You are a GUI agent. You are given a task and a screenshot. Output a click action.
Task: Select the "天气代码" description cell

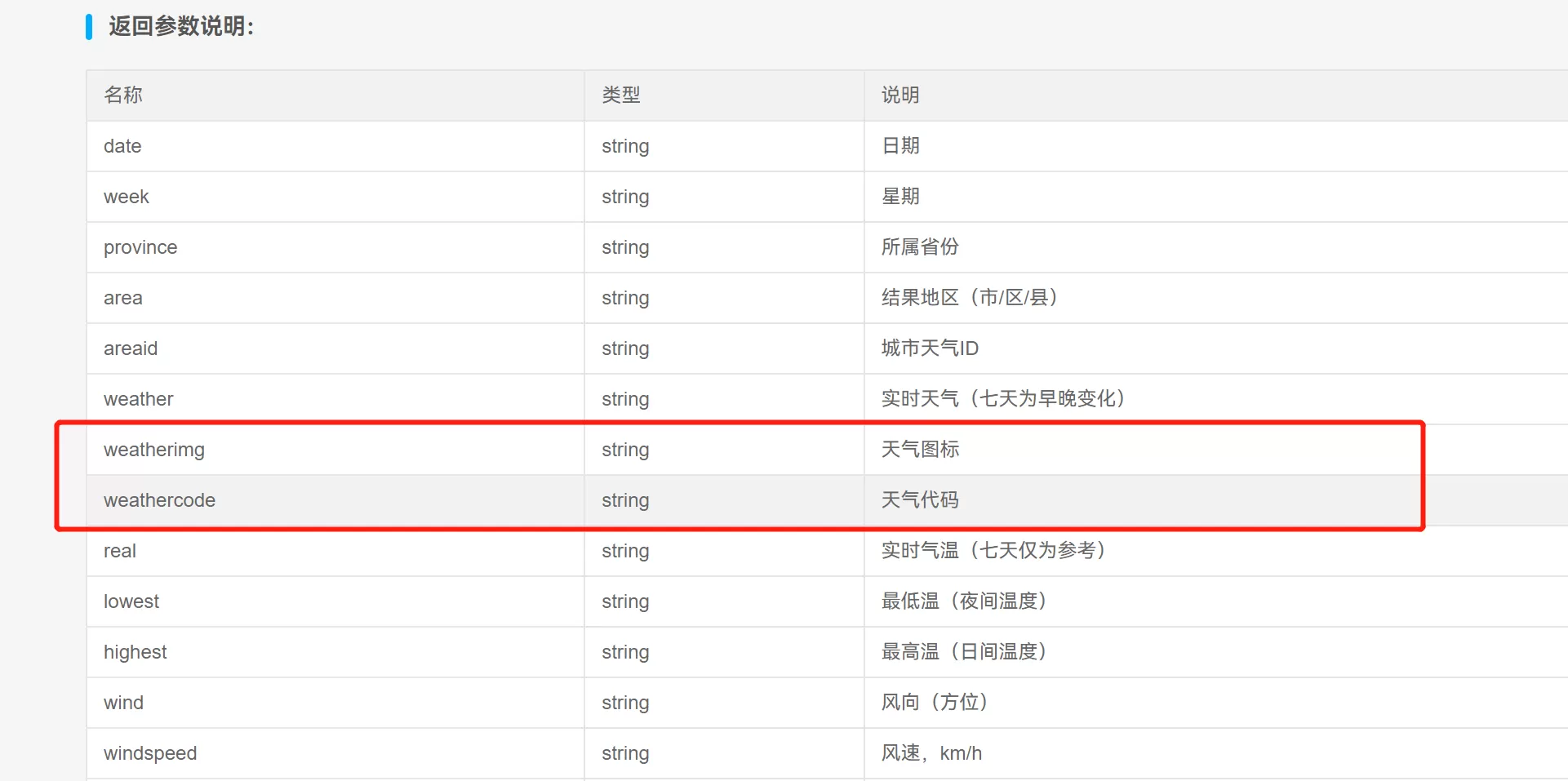pos(920,500)
